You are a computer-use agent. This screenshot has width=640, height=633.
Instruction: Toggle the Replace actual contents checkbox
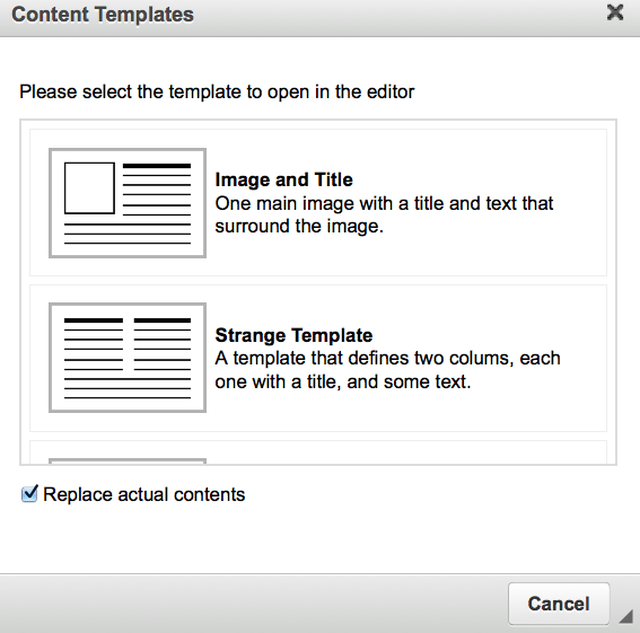tap(30, 493)
